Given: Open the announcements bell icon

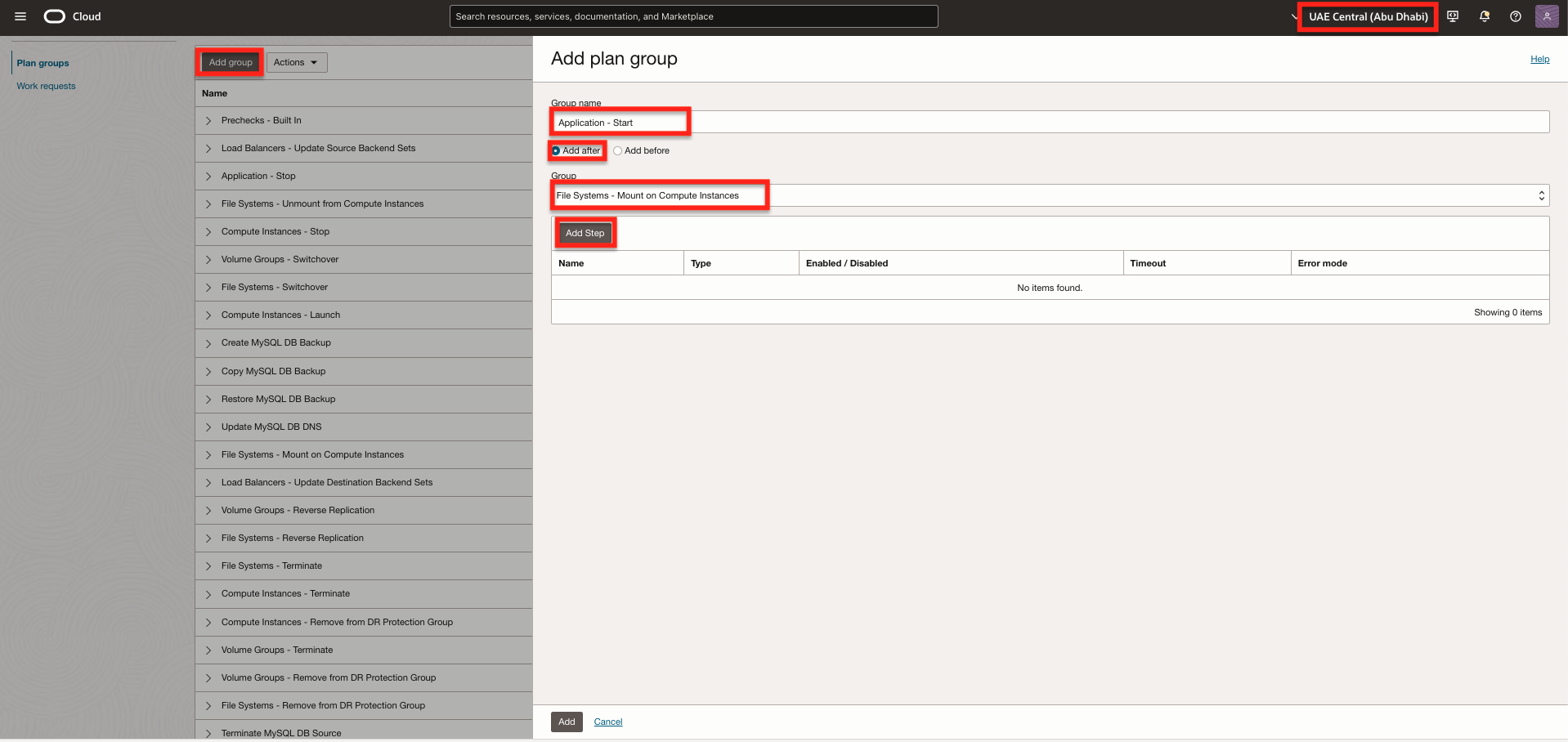Looking at the screenshot, I should pos(1485,16).
